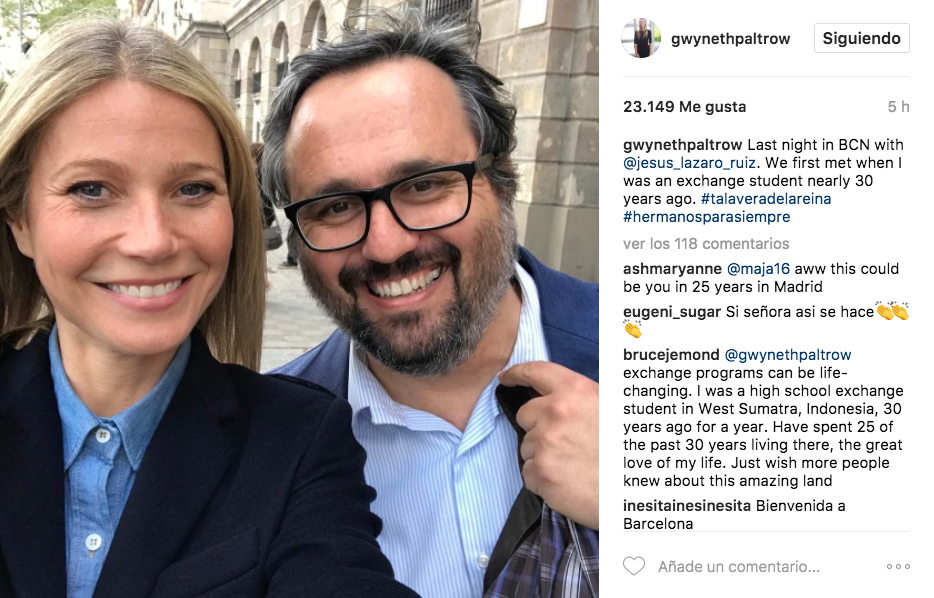Click the Añade un comentario field
This screenshot has width=934, height=598.
[739, 566]
